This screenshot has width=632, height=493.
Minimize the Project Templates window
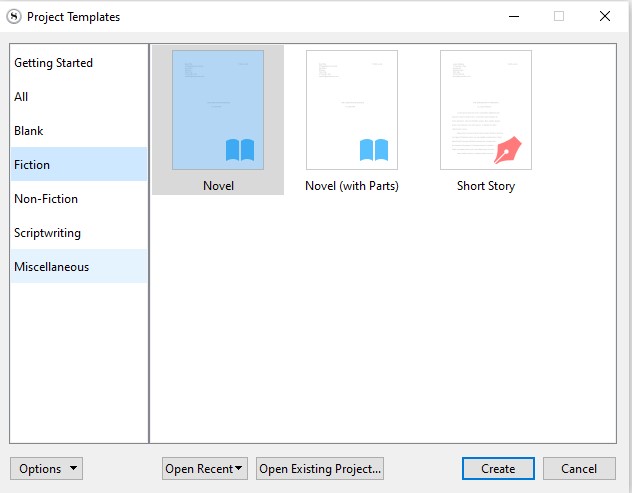point(513,16)
